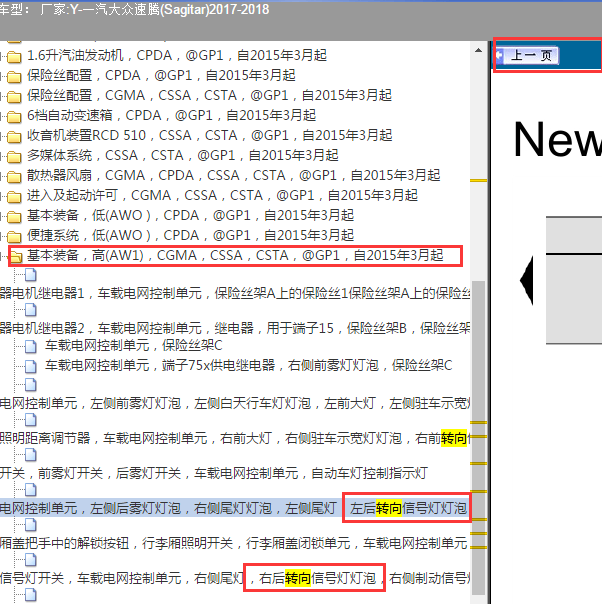The width and height of the screenshot is (602, 604).
Task: Select tree row 1.6升汽油发动机，CPDA
Action: (177, 55)
